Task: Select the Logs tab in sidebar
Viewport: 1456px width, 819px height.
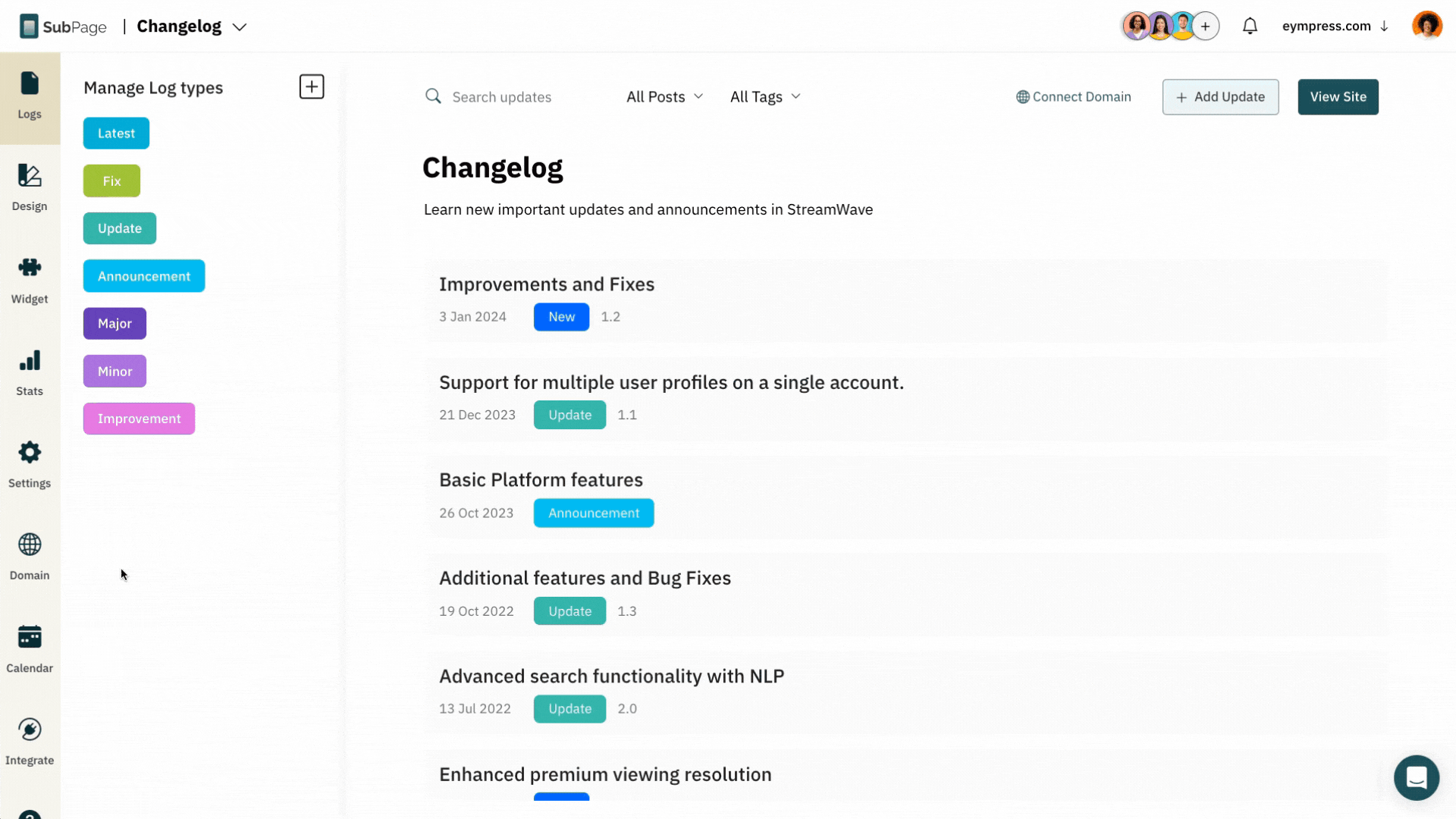Action: point(30,96)
